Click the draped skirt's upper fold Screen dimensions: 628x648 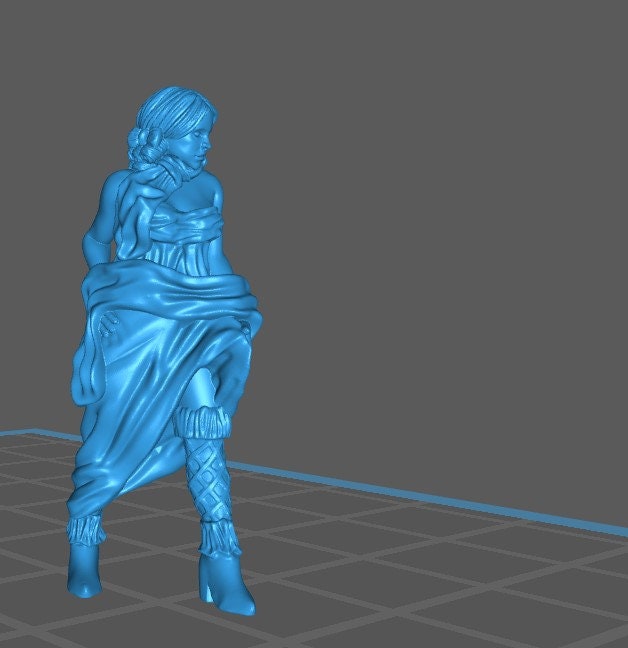click(170, 288)
